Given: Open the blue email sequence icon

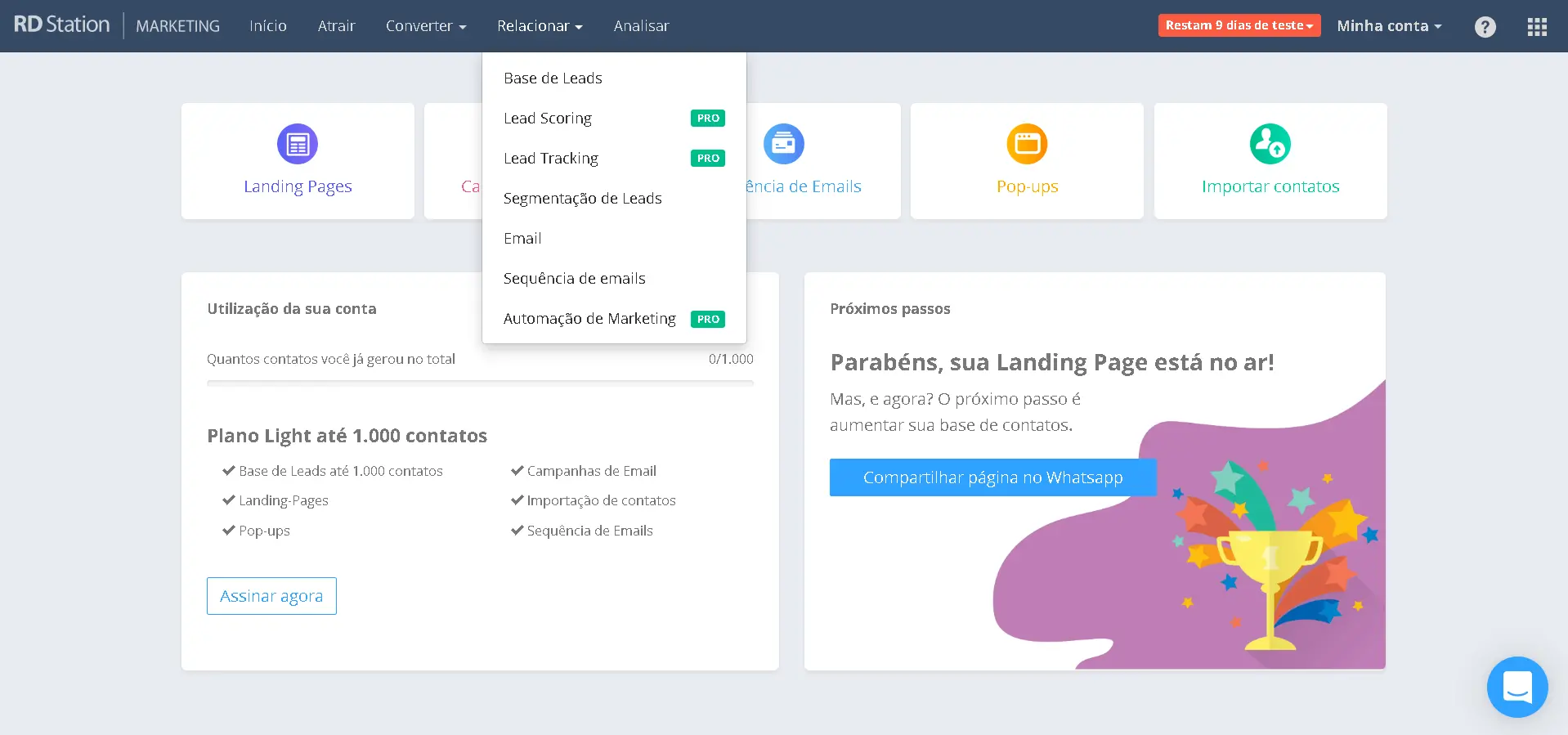Looking at the screenshot, I should [784, 144].
